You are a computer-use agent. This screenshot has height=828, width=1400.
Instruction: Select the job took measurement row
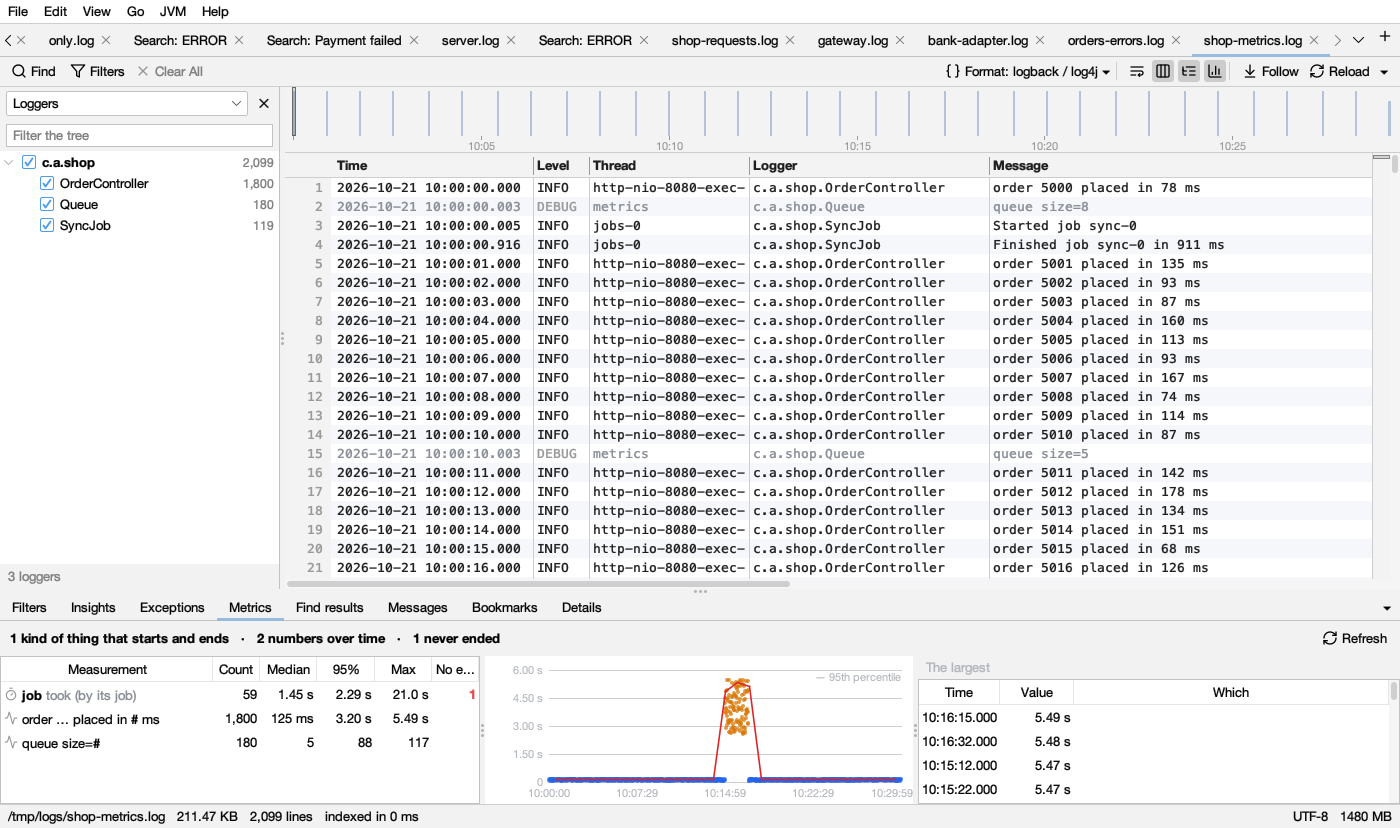click(x=240, y=694)
